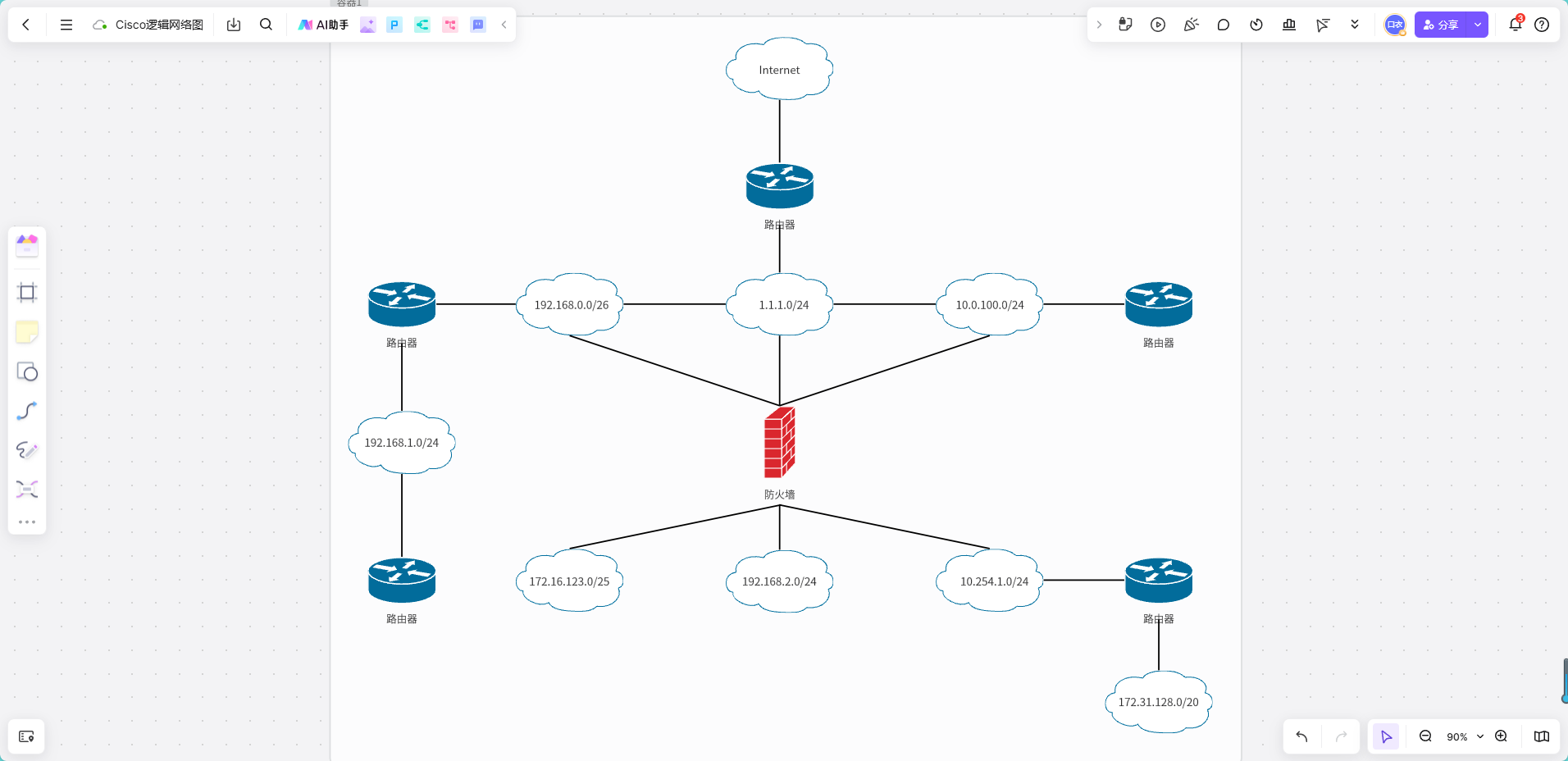Click the teal mind map icon

[422, 25]
